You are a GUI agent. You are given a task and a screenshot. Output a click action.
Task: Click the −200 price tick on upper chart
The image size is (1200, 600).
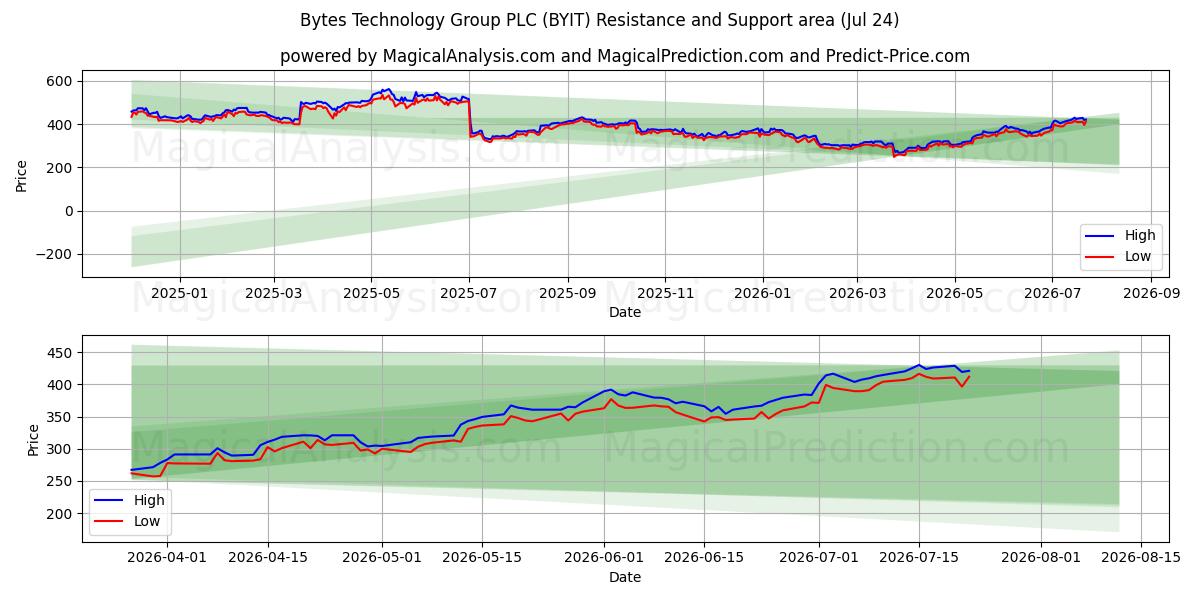tap(52, 254)
